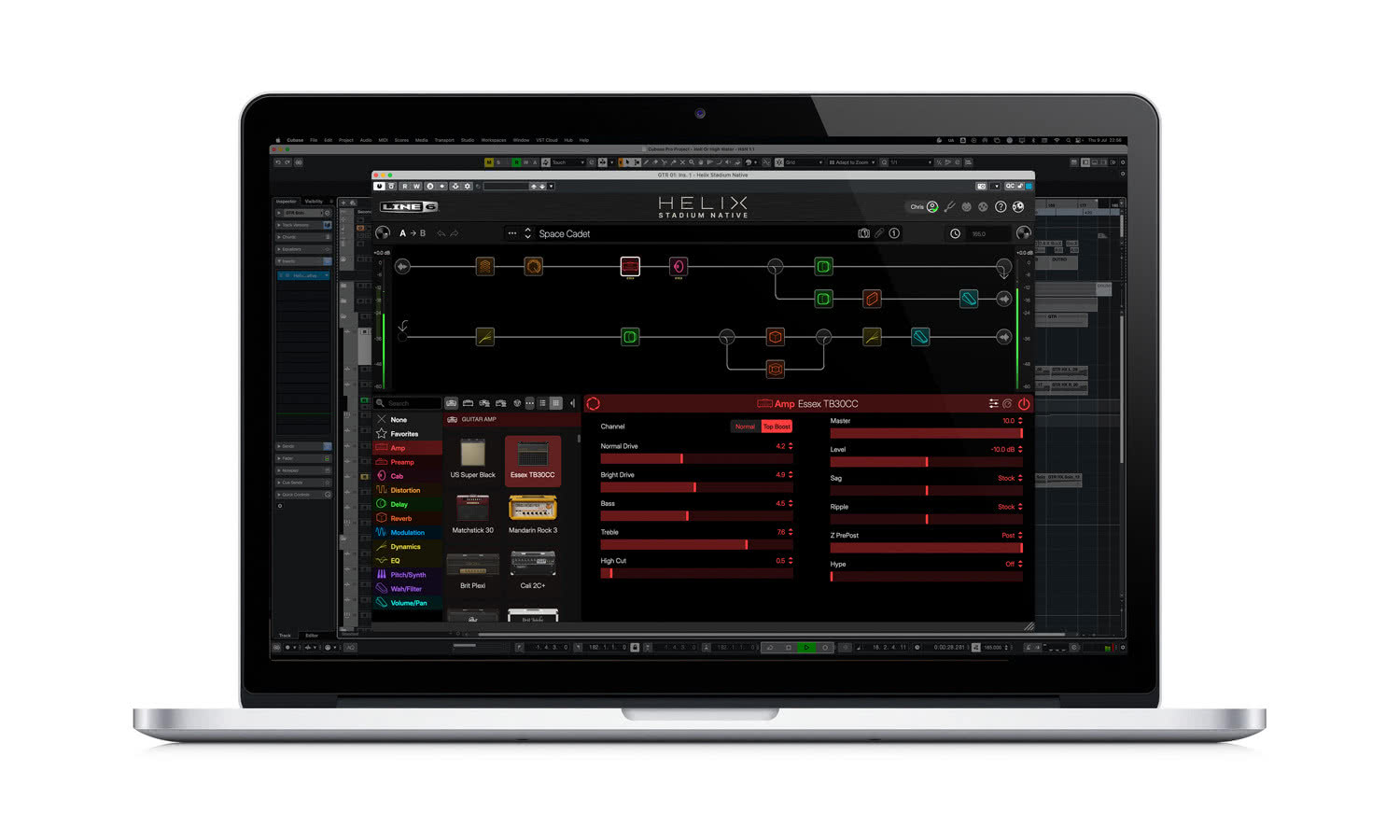1400x840 pixels.
Task: Click the Helix globe icon at top right
Action: point(1018,207)
